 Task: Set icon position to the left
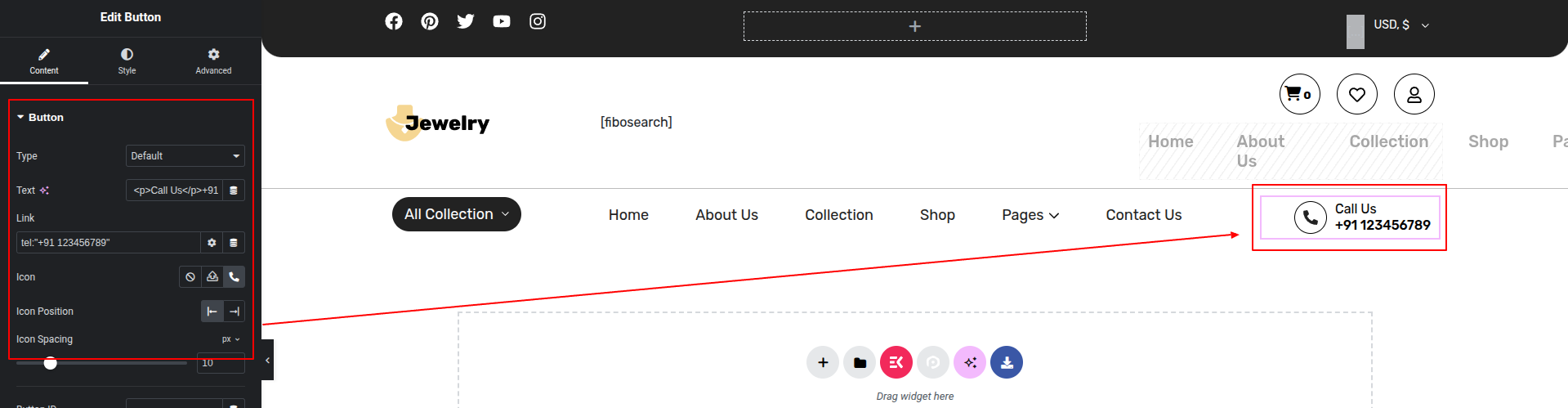click(212, 312)
